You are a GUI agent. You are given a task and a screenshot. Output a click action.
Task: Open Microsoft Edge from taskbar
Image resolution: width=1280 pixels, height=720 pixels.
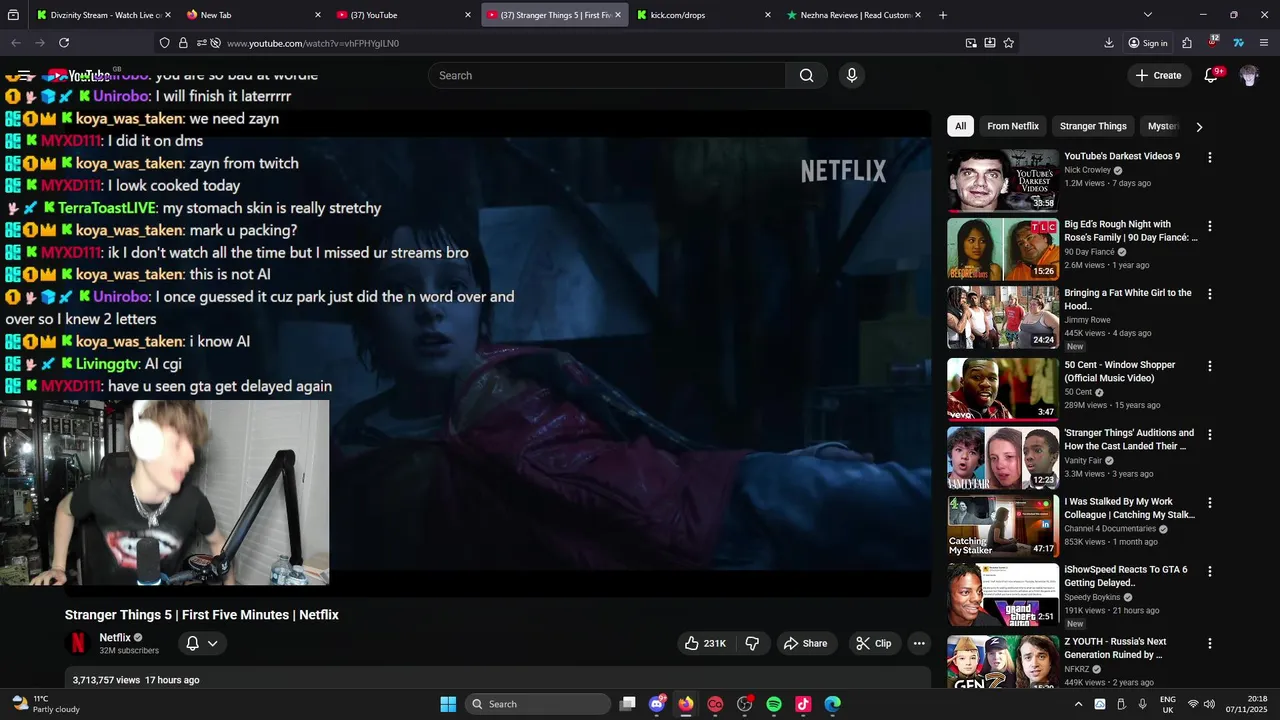pos(832,704)
